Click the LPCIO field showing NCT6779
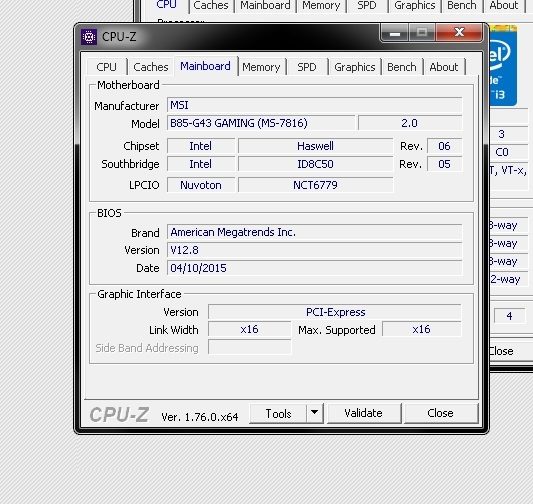Image resolution: width=533 pixels, height=504 pixels. tap(315, 185)
